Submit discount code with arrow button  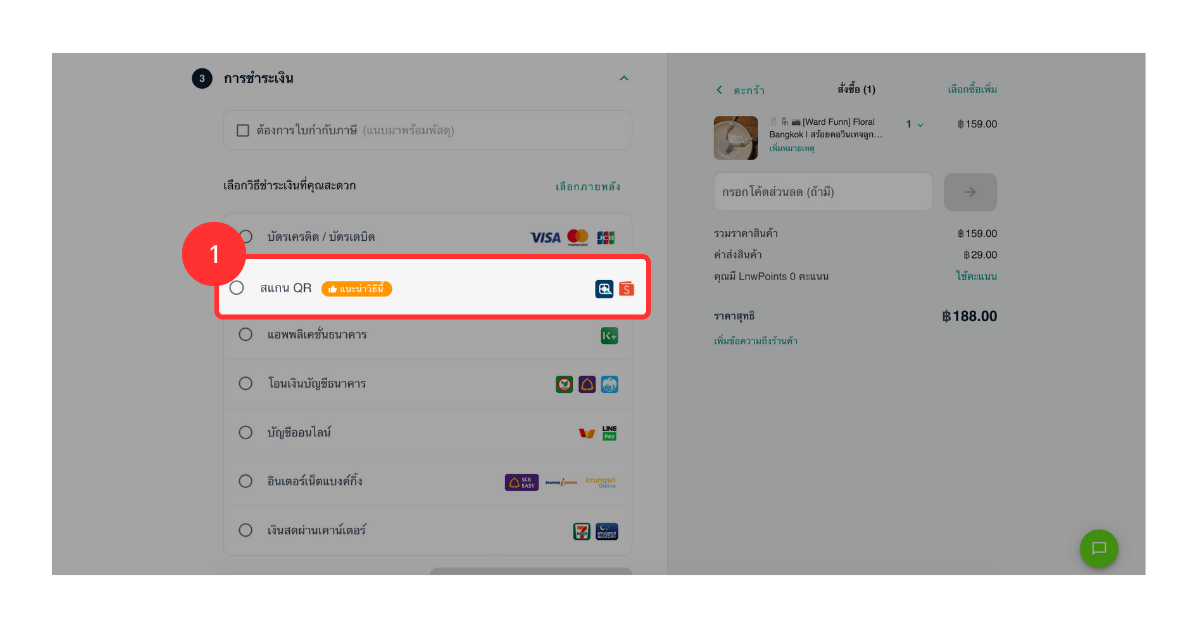pyautogui.click(x=970, y=192)
